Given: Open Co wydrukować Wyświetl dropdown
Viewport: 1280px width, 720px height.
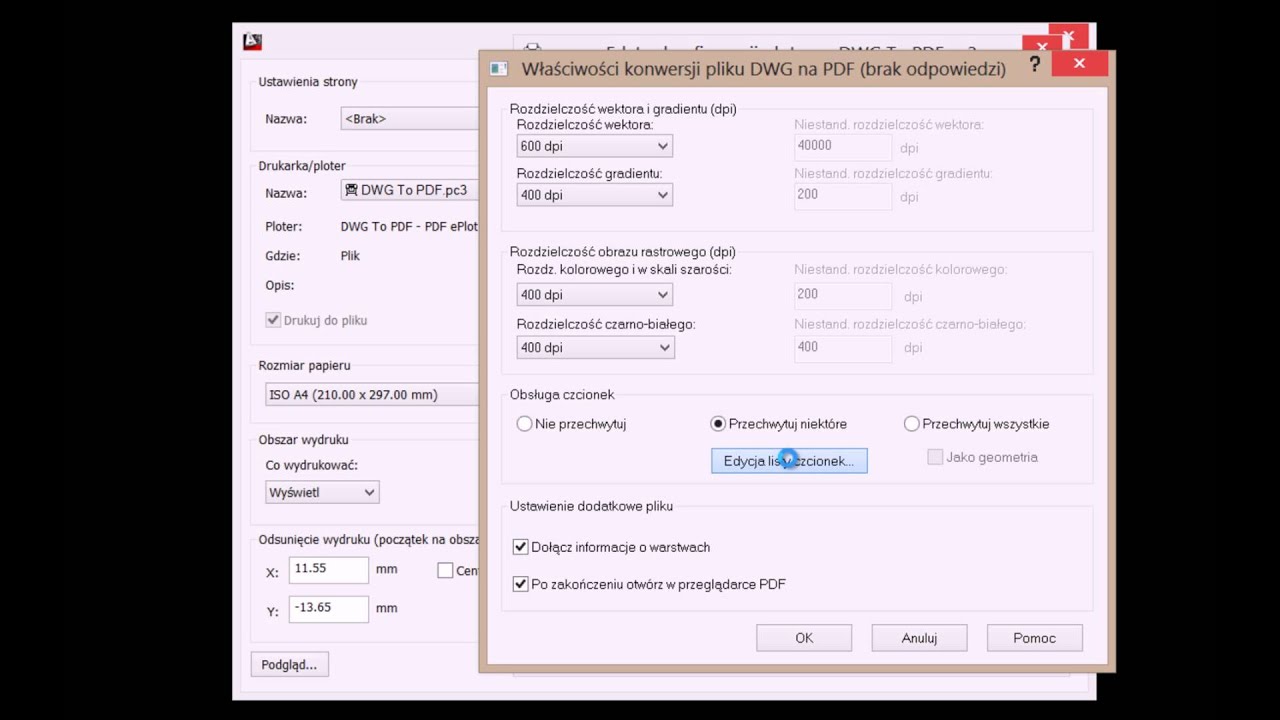Looking at the screenshot, I should [322, 492].
